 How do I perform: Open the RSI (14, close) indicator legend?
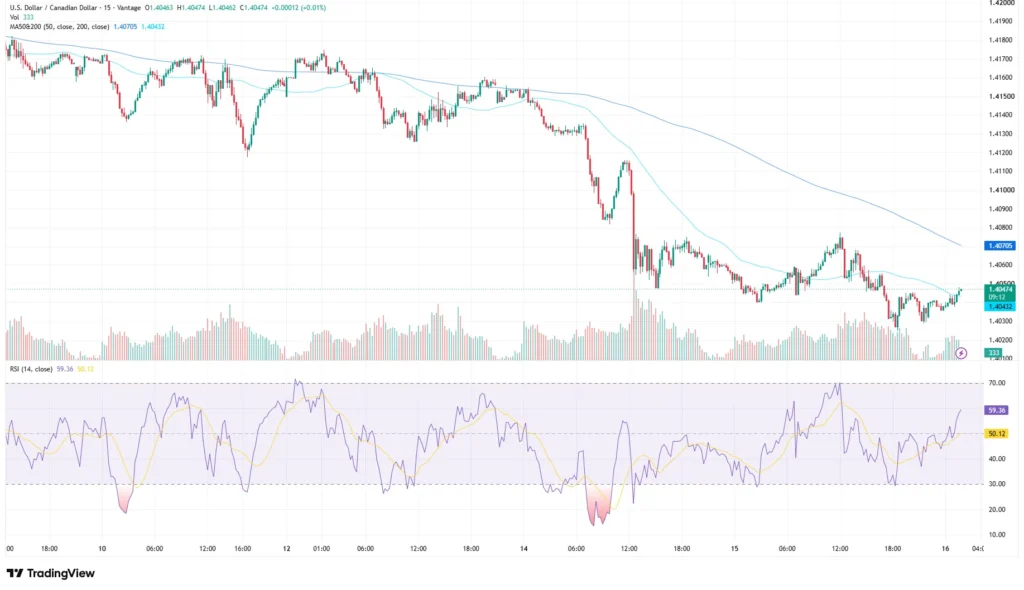tap(31, 369)
